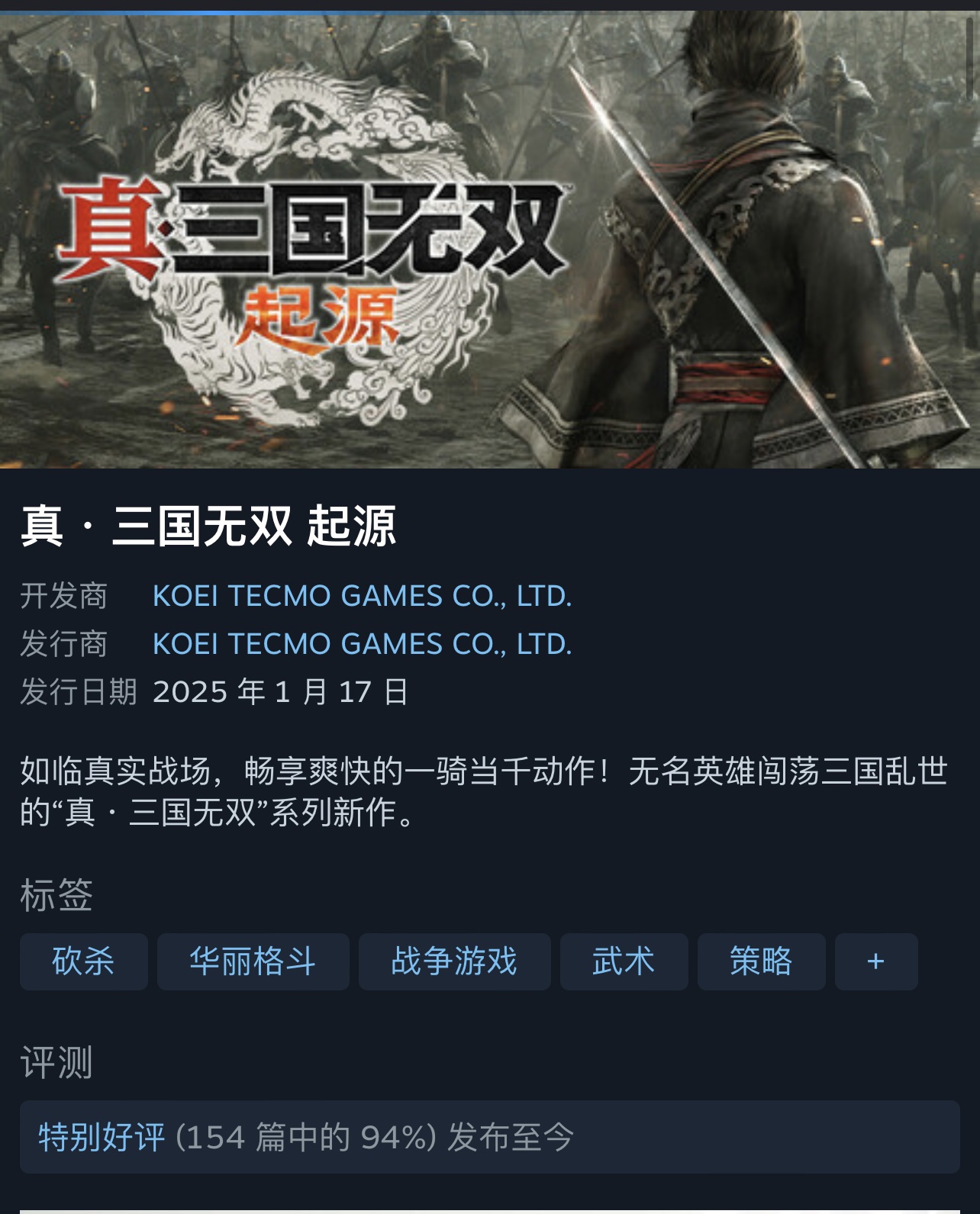The height and width of the screenshot is (1214, 980).
Task: Click the 特别好评 review rating link
Action: pyautogui.click(x=102, y=1137)
